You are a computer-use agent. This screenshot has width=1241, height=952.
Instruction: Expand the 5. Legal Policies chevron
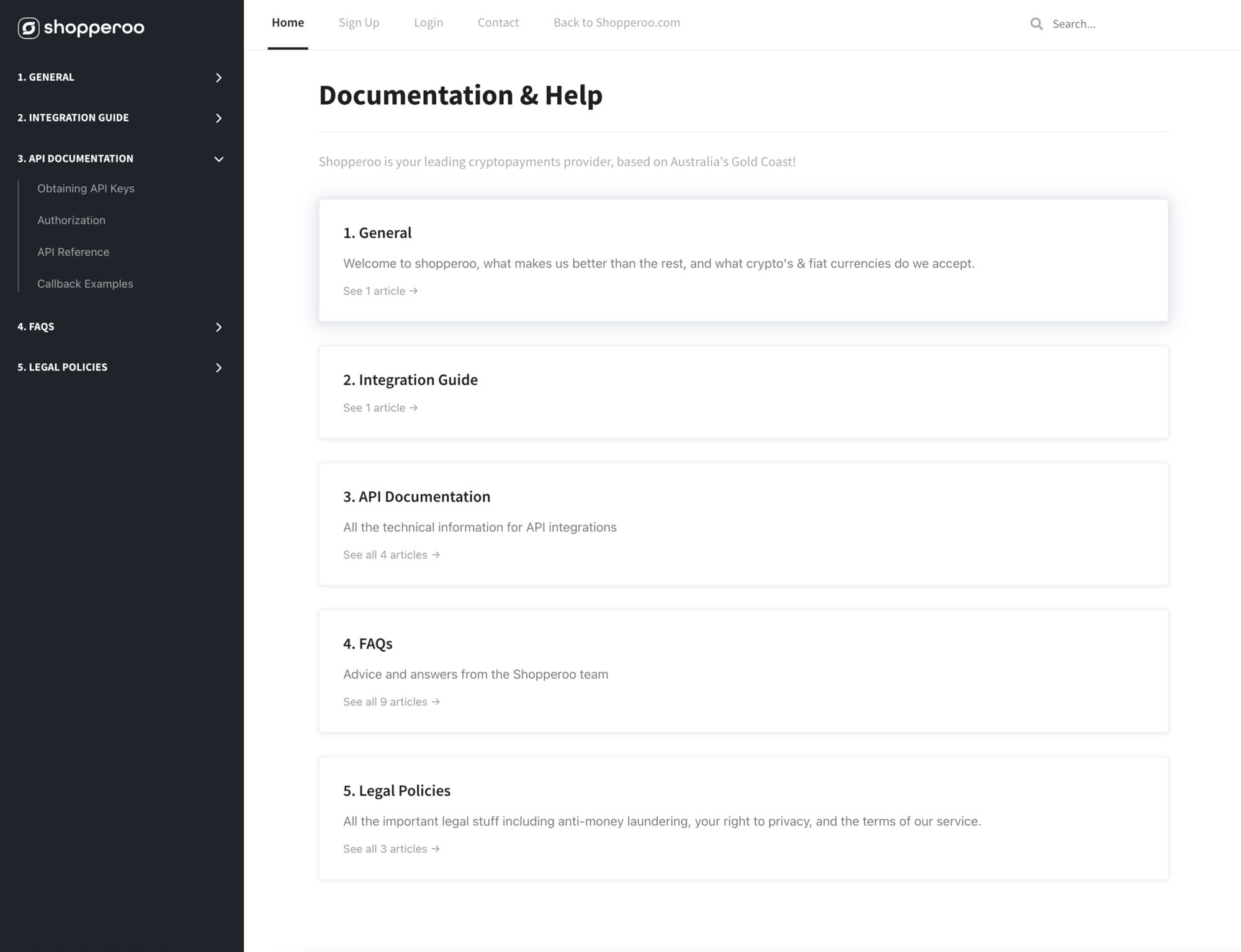[x=218, y=367]
